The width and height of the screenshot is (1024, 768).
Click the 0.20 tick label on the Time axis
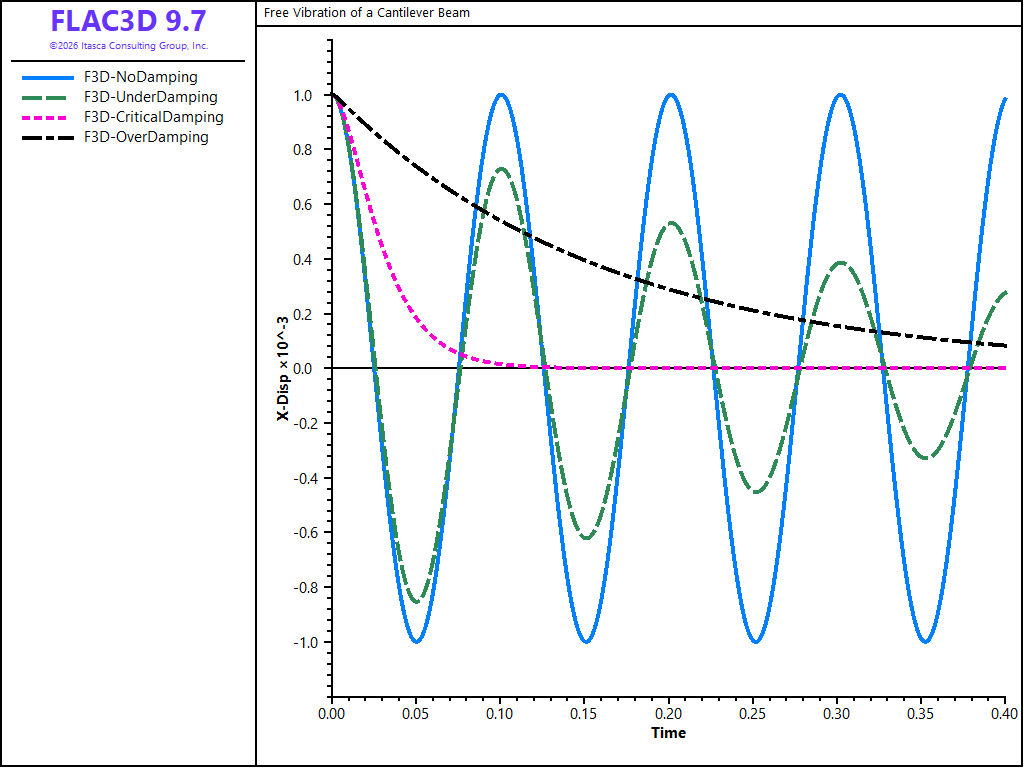(668, 713)
